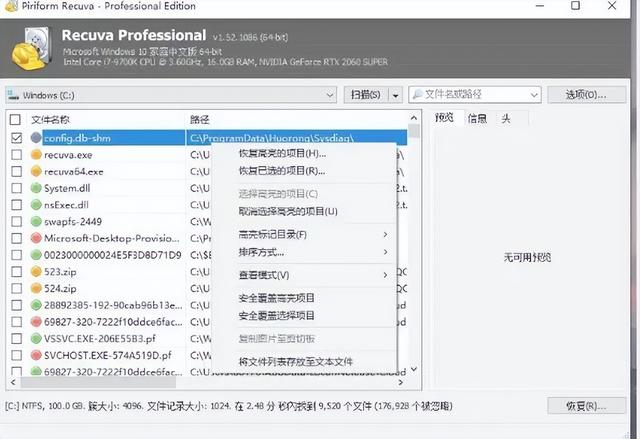Click the Recuva hard-hat logo icon
The image size is (640, 439).
(x=31, y=49)
